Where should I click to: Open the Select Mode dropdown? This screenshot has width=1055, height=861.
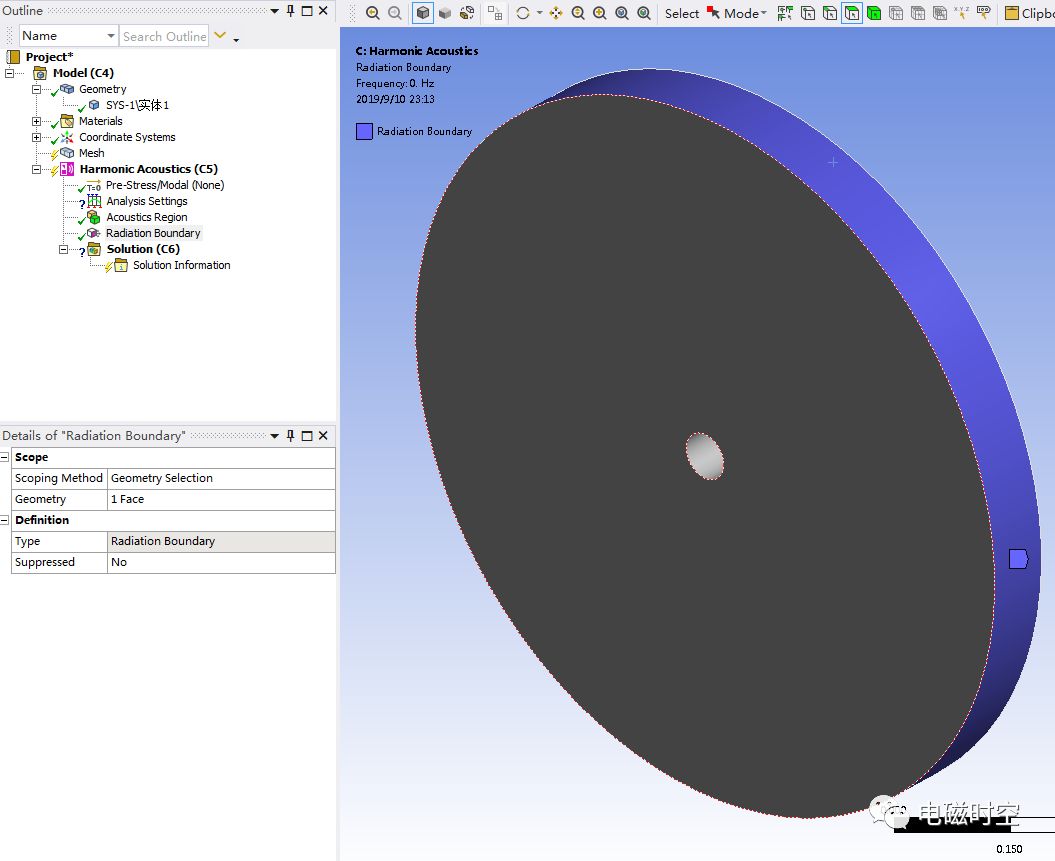737,13
